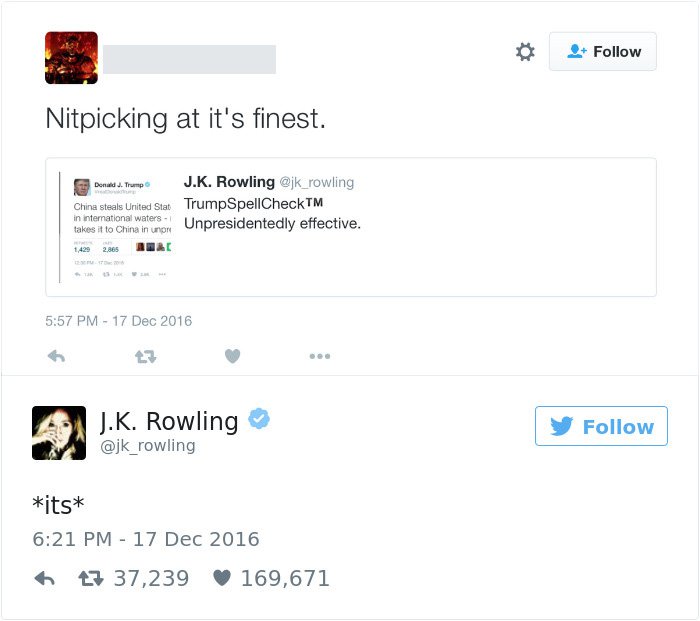
Task: Retweet the 'Nitpicking at it's finest' tweet
Action: [x=146, y=356]
